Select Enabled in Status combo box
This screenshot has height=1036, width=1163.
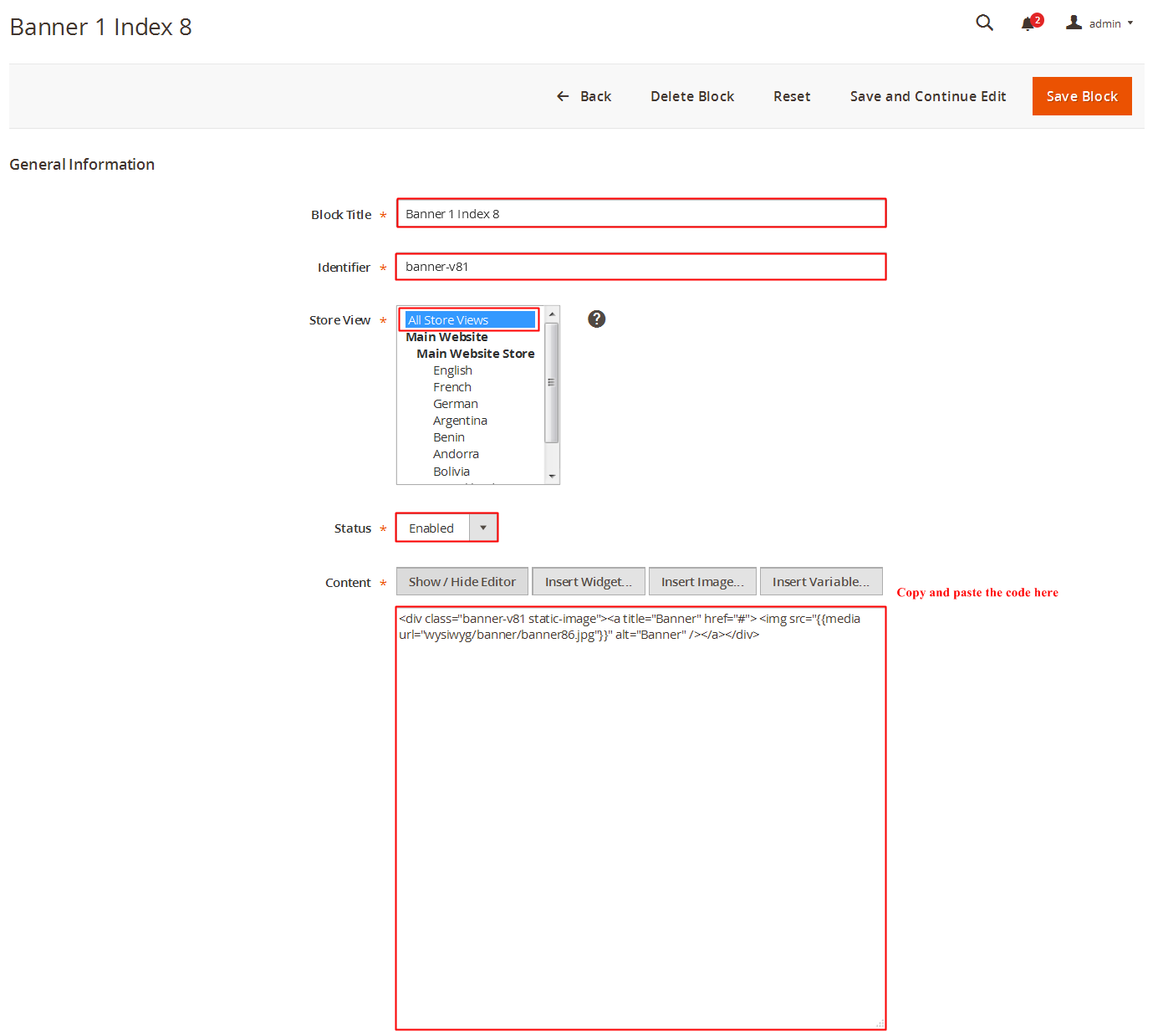click(447, 528)
